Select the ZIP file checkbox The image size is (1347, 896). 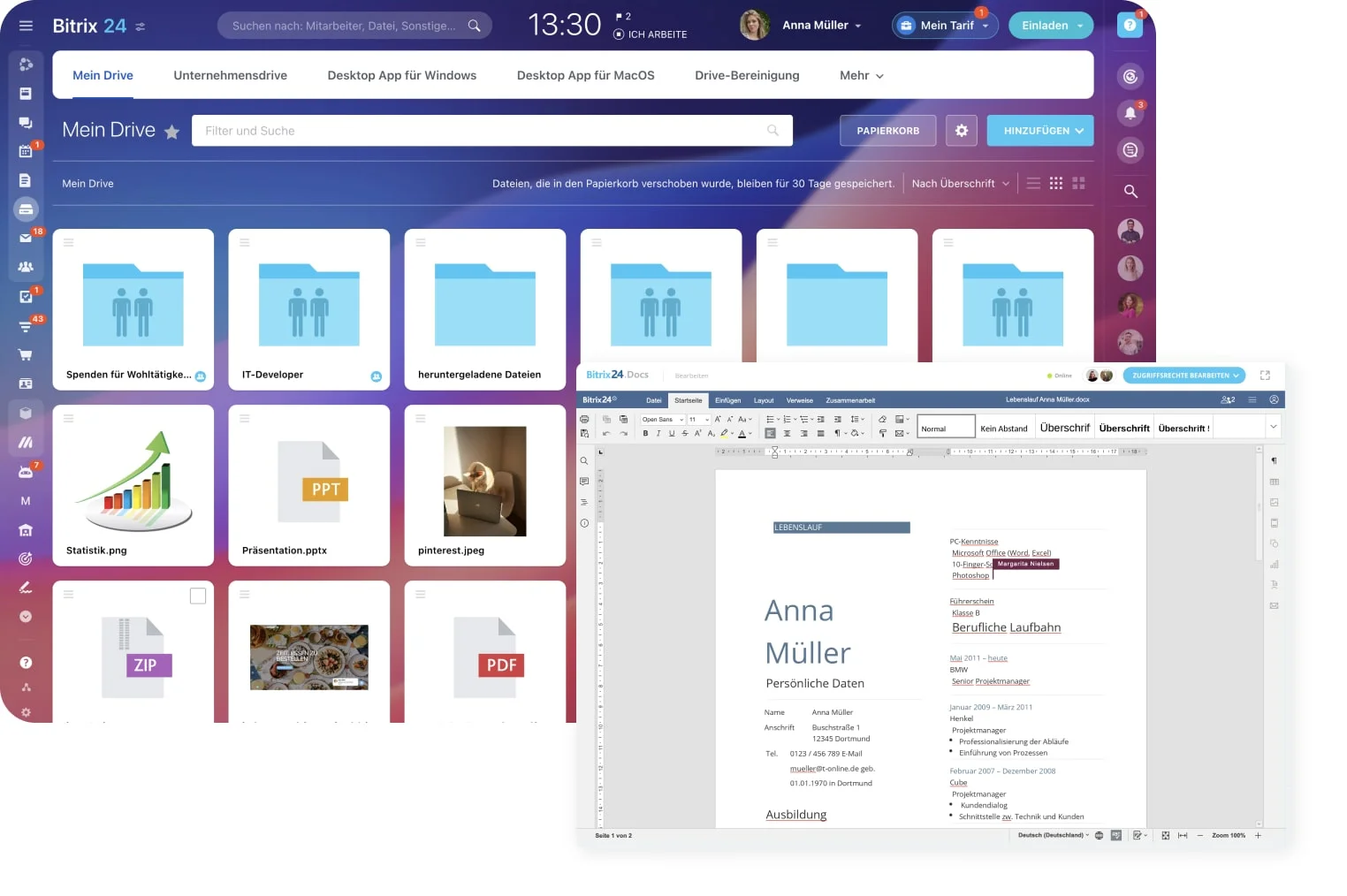pos(198,596)
